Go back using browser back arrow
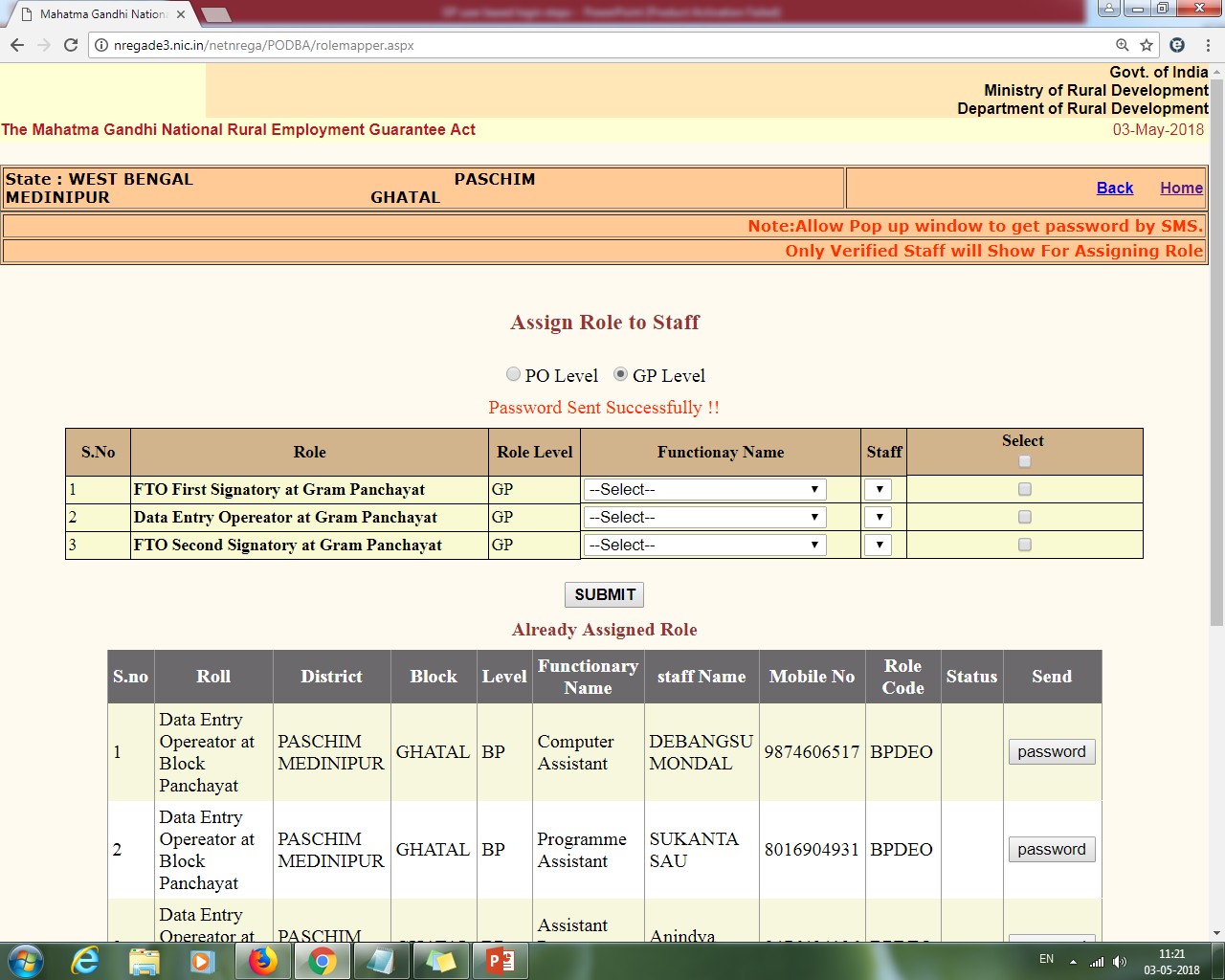 (x=17, y=45)
